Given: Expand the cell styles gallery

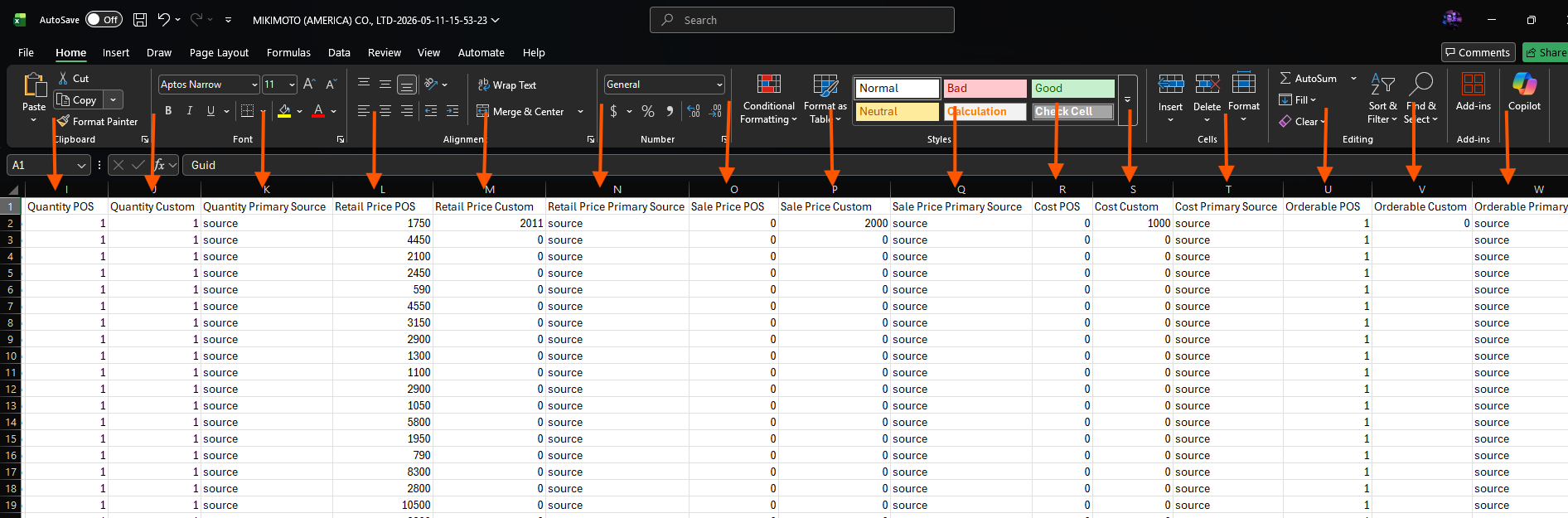Looking at the screenshot, I should click(1127, 99).
